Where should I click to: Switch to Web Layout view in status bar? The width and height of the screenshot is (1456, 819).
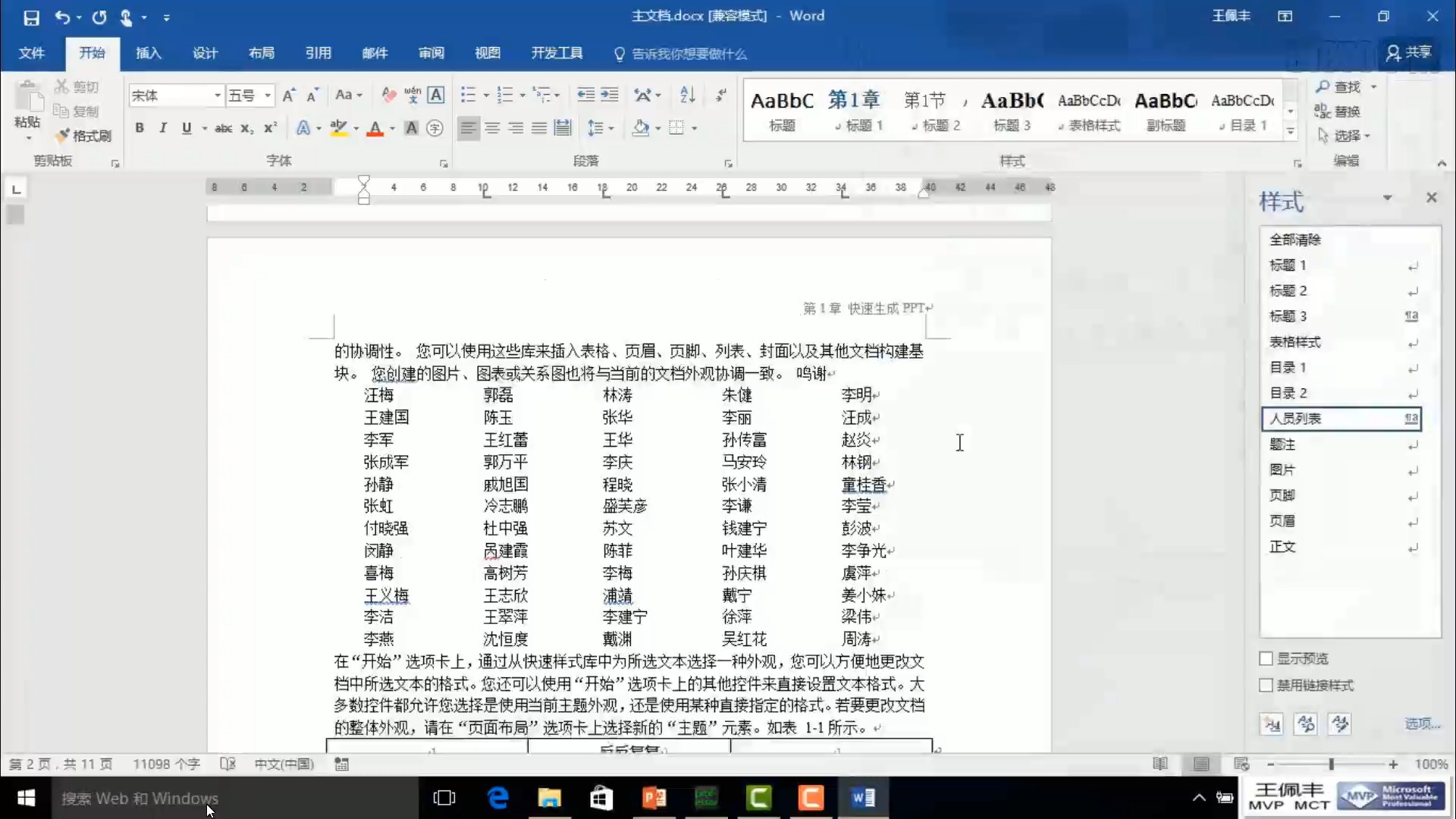pyautogui.click(x=1241, y=764)
